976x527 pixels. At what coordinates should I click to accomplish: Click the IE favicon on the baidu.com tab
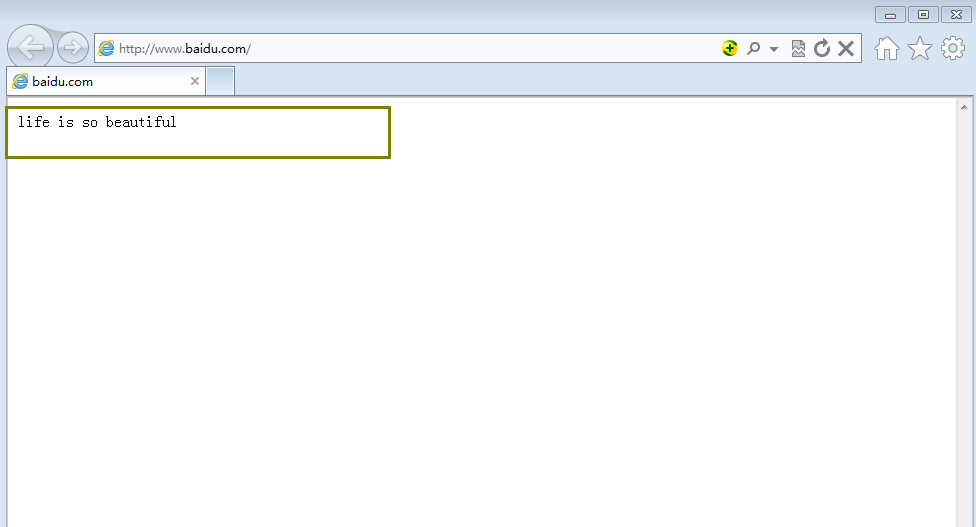(x=21, y=81)
